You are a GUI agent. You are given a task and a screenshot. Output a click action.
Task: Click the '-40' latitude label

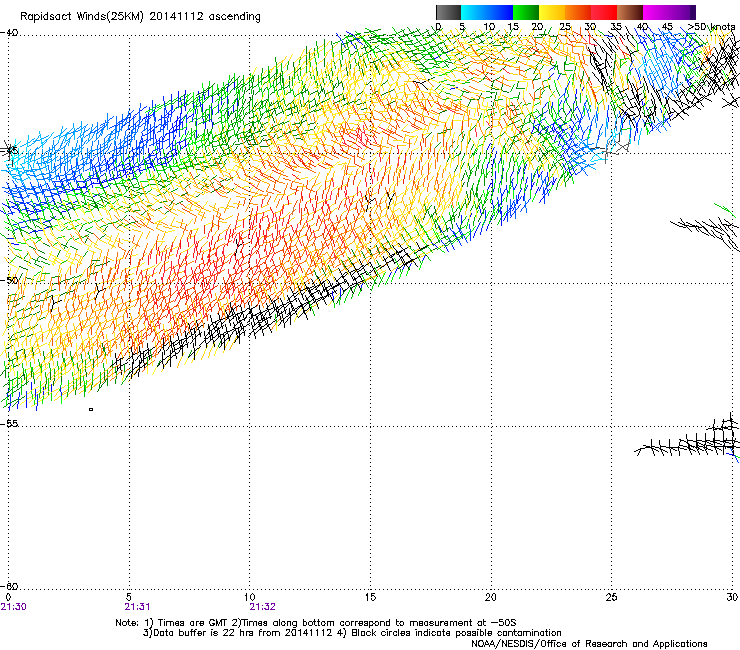pos(9,33)
